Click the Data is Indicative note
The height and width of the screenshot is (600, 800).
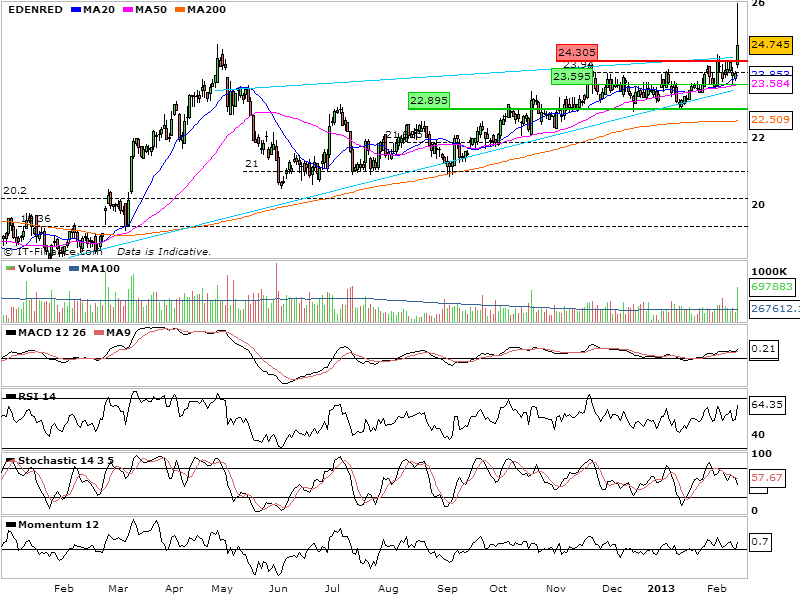point(164,252)
